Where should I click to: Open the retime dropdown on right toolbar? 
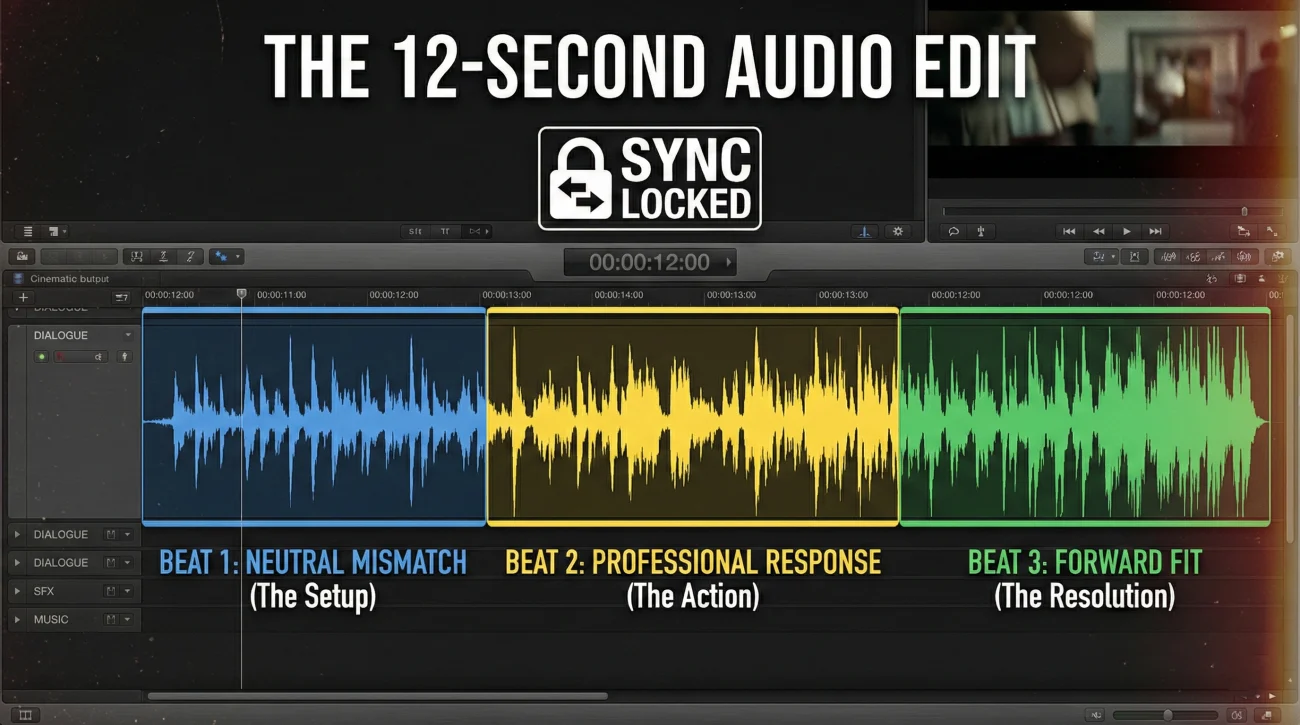pos(1101,257)
